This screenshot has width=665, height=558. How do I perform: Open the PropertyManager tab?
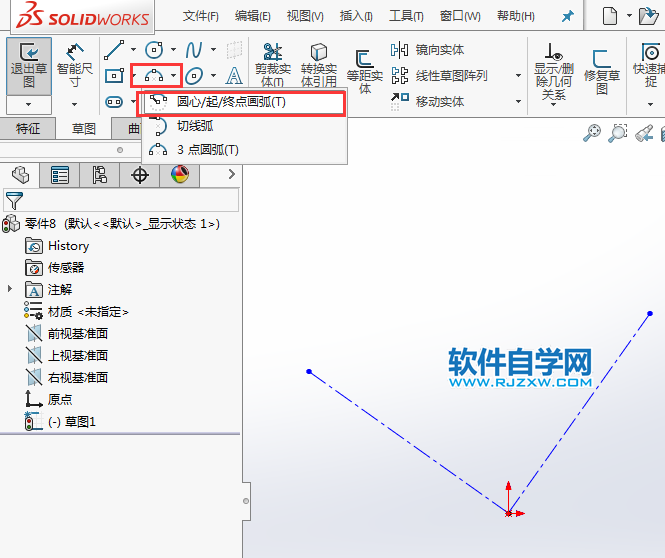pos(59,175)
